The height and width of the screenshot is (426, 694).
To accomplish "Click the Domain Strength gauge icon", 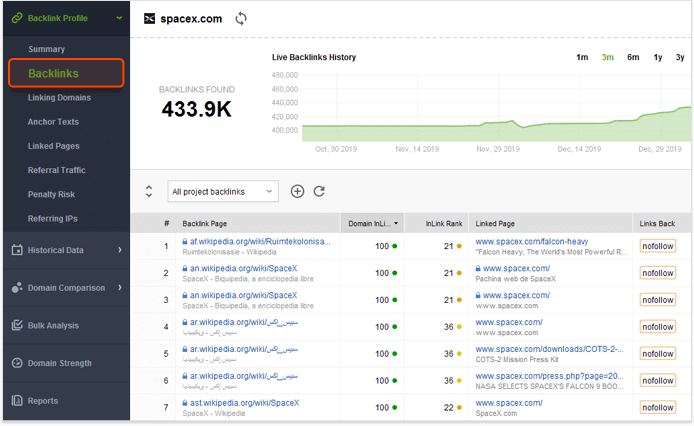I will pos(17,363).
